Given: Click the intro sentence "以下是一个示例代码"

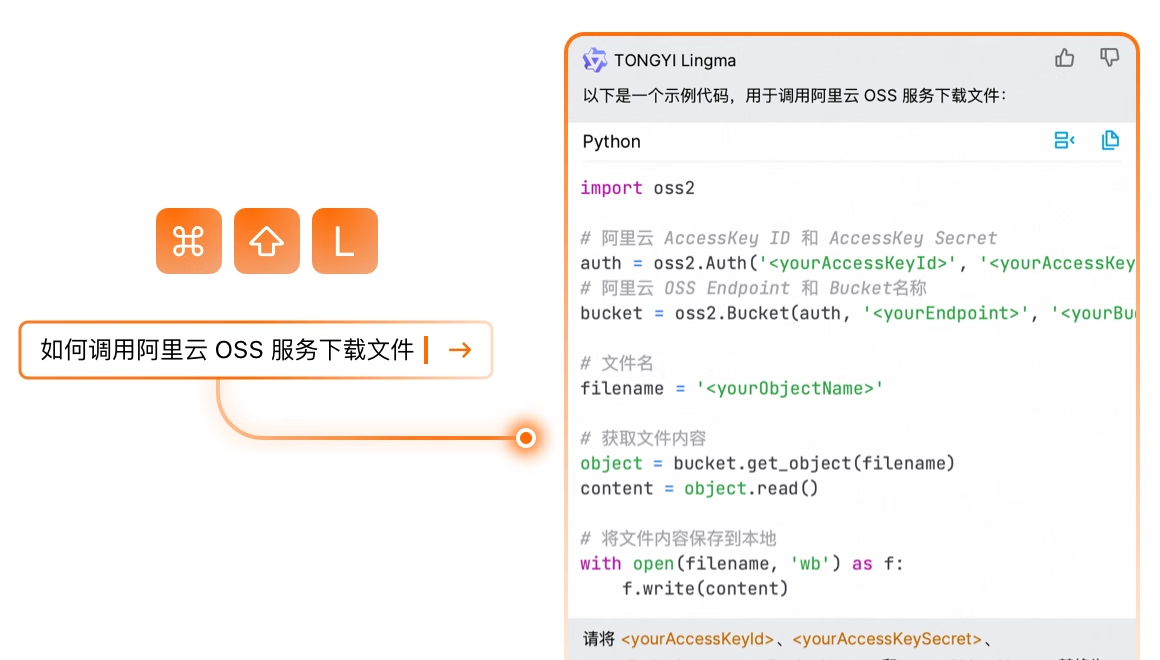Looking at the screenshot, I should [795, 95].
